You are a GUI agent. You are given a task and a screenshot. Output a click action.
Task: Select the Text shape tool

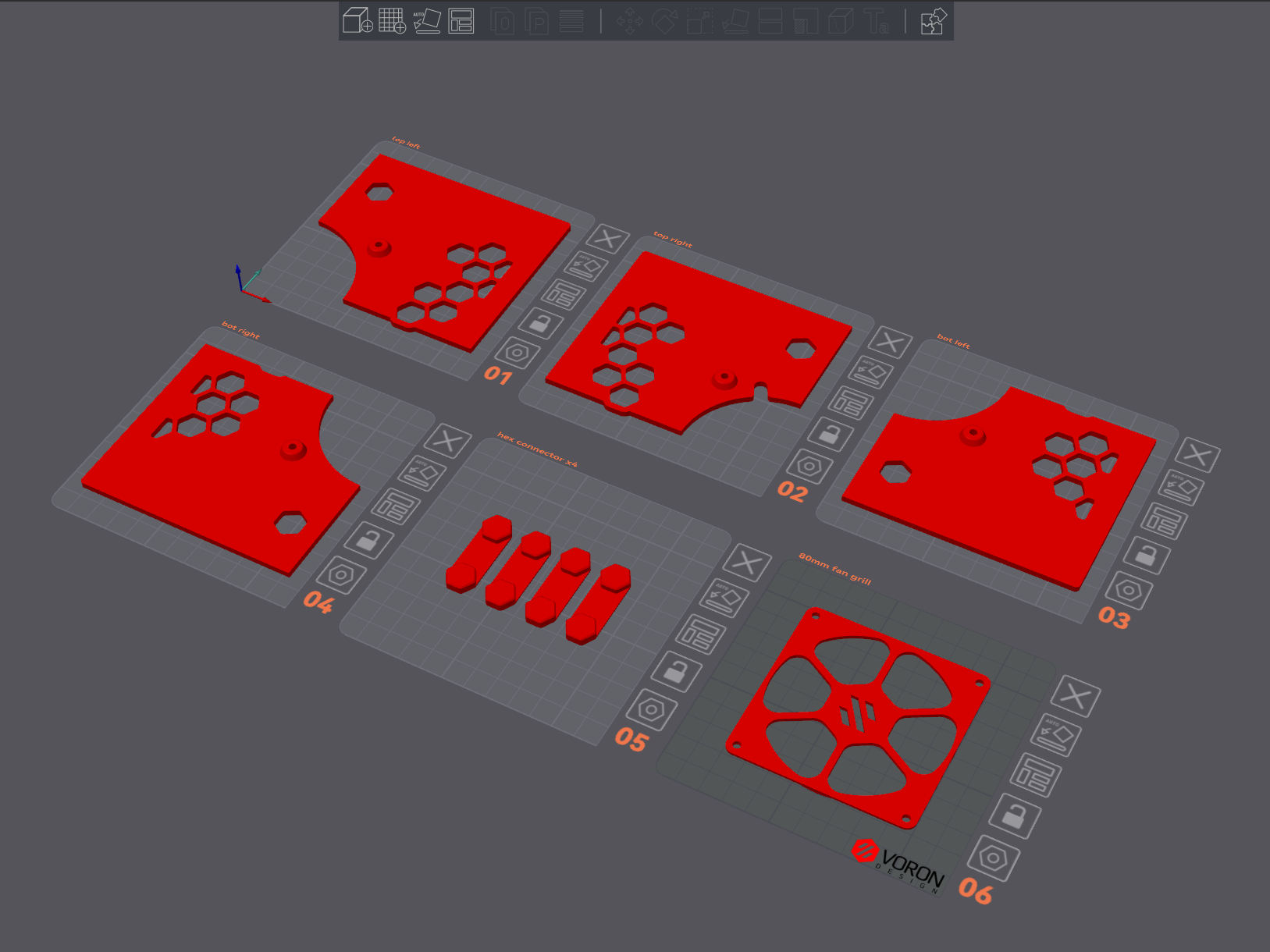pos(876,21)
